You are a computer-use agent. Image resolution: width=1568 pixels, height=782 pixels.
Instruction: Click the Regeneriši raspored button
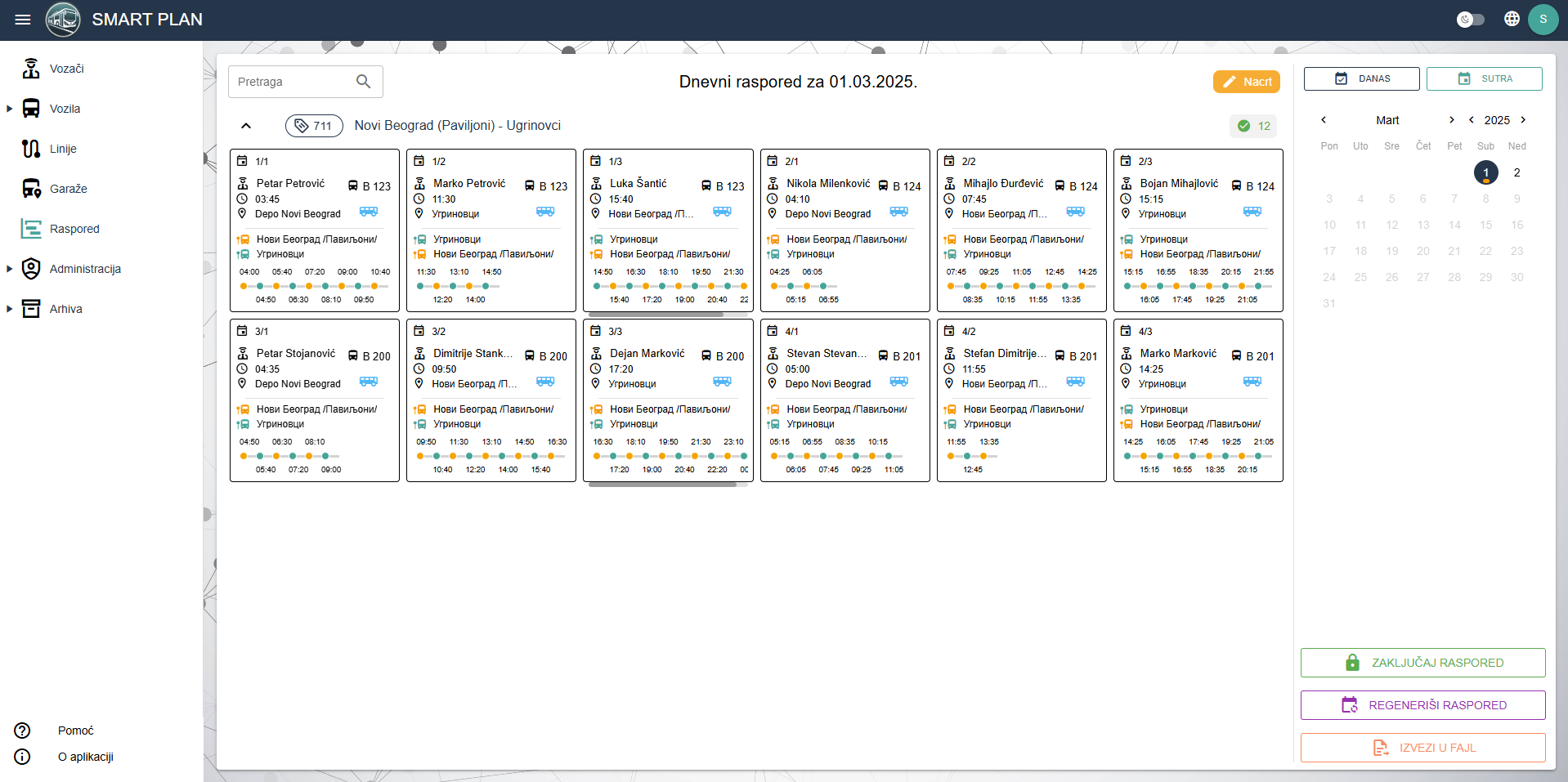1422,705
